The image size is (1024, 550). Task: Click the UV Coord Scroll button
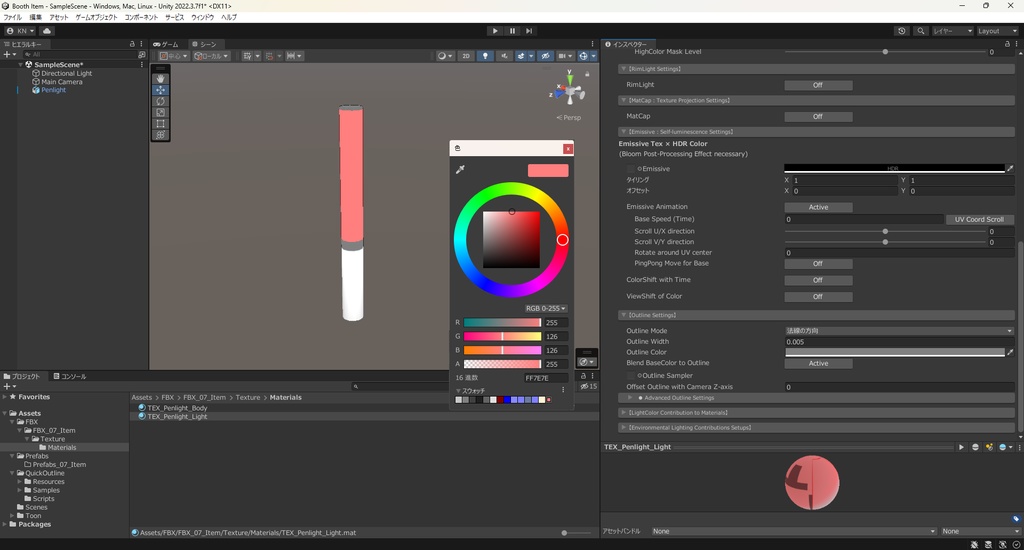979,219
